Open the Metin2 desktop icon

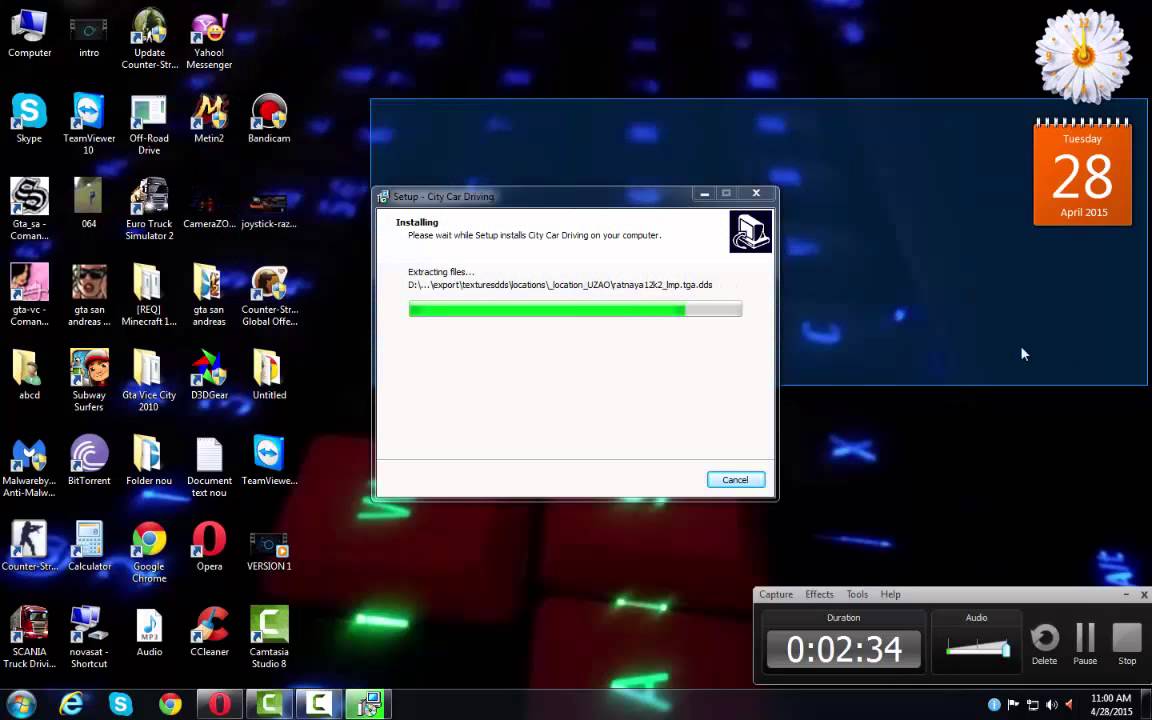point(209,118)
